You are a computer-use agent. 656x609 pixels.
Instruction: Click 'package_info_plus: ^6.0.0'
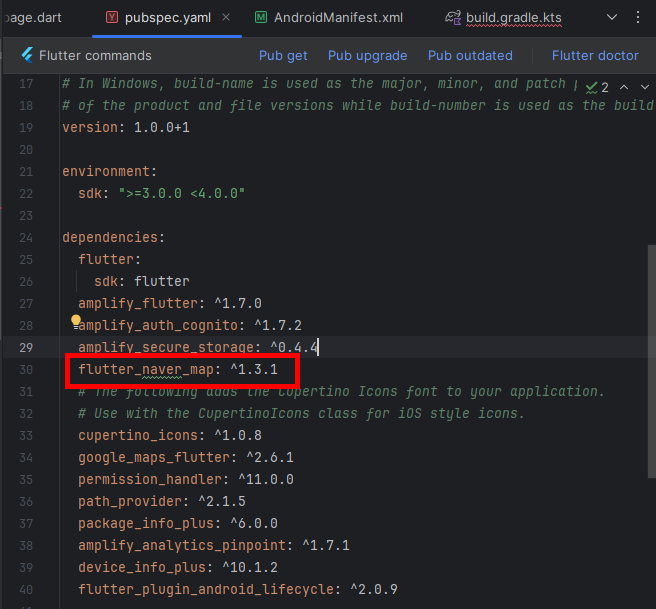tap(178, 524)
